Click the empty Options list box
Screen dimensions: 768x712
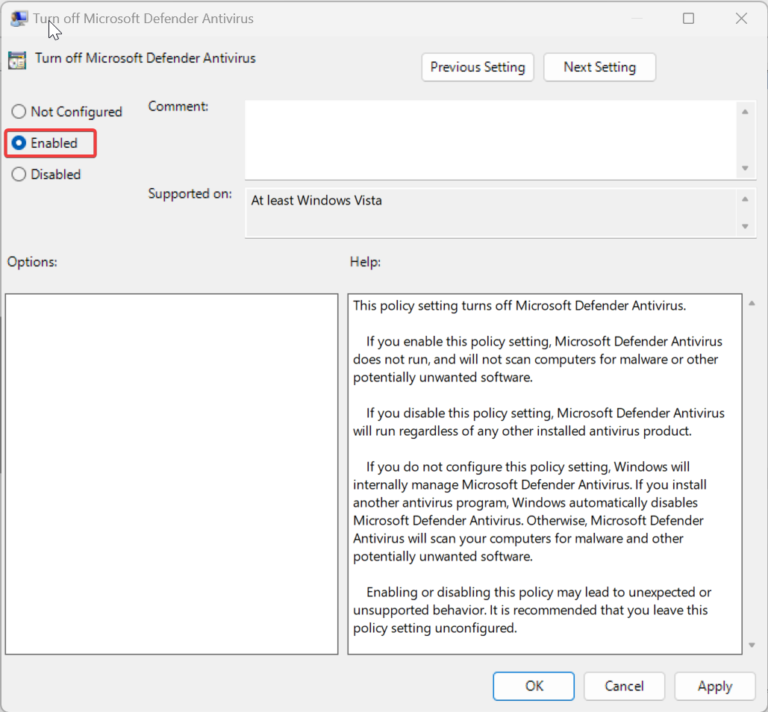tap(171, 474)
